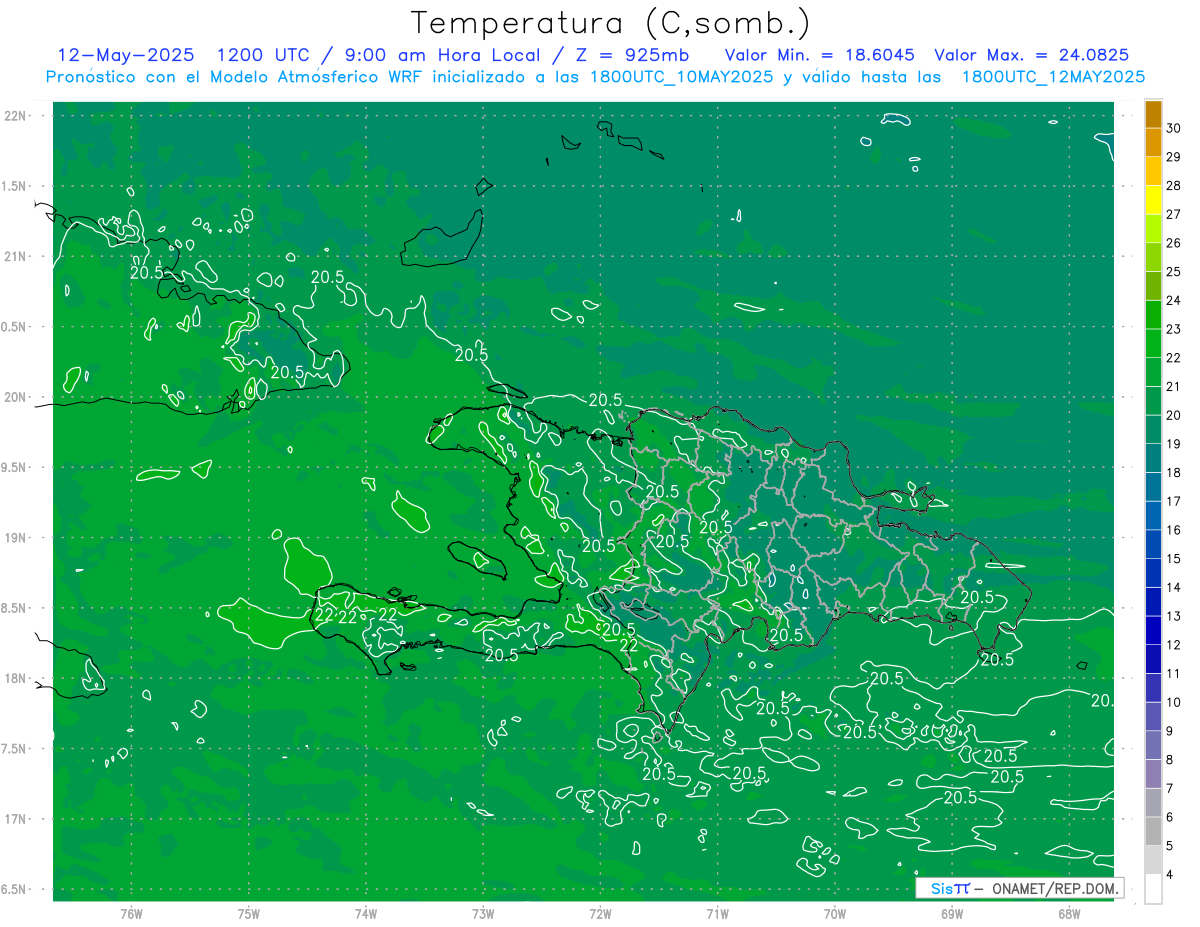Click the "20N" latitude label
1200x927 pixels.
tap(15, 397)
